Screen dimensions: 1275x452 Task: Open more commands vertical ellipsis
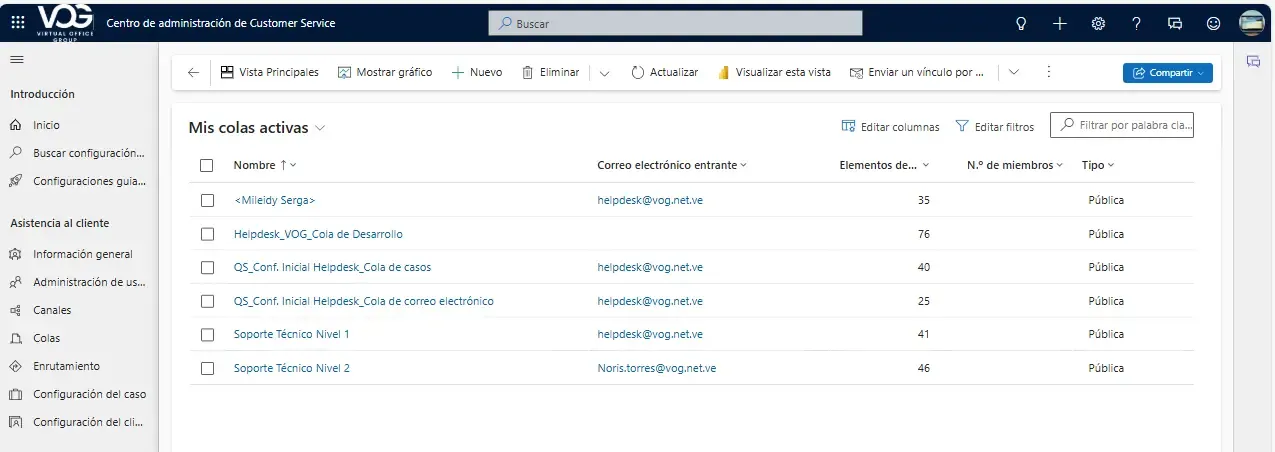(x=1048, y=72)
